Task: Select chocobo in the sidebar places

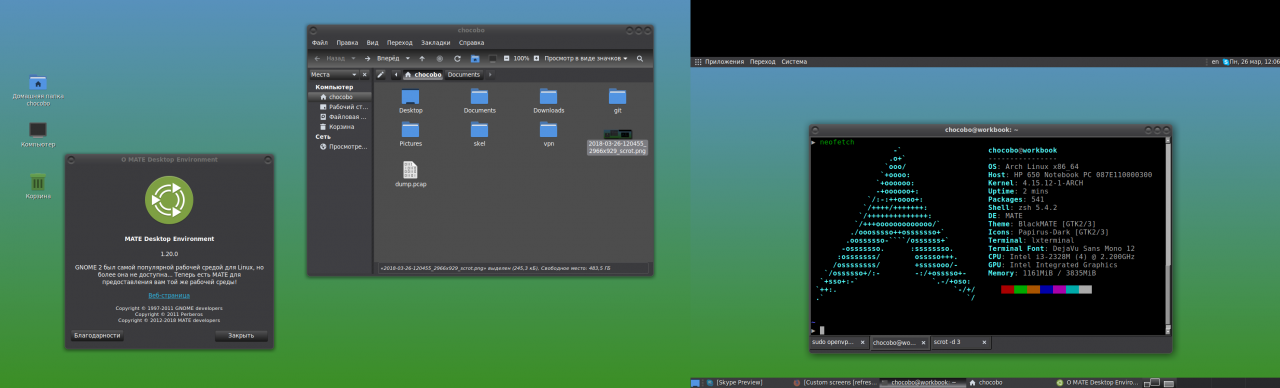Action: click(x=340, y=97)
